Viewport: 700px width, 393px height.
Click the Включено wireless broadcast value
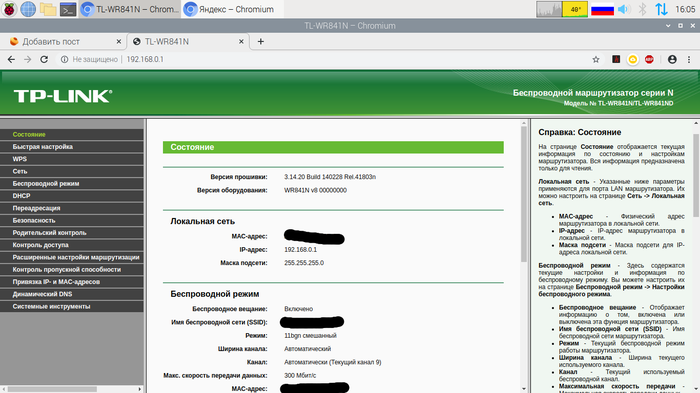298,309
